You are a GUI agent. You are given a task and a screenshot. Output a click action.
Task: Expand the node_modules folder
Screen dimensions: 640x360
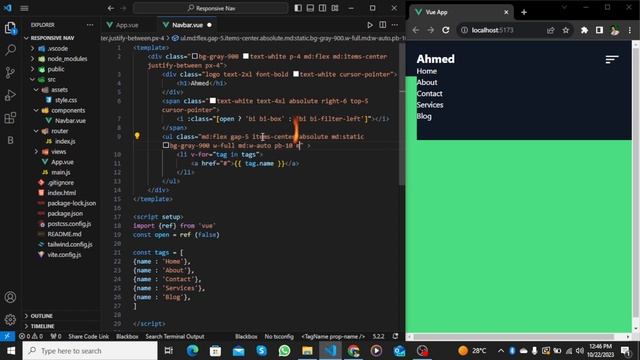click(62, 59)
